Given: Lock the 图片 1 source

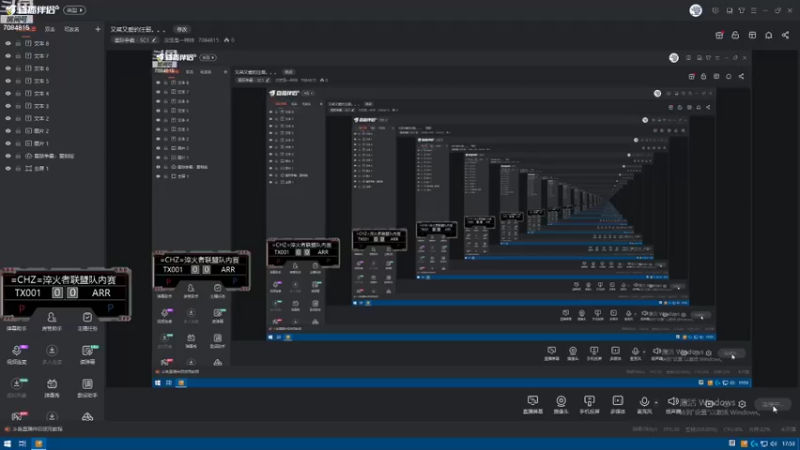Looking at the screenshot, I should pos(18,143).
